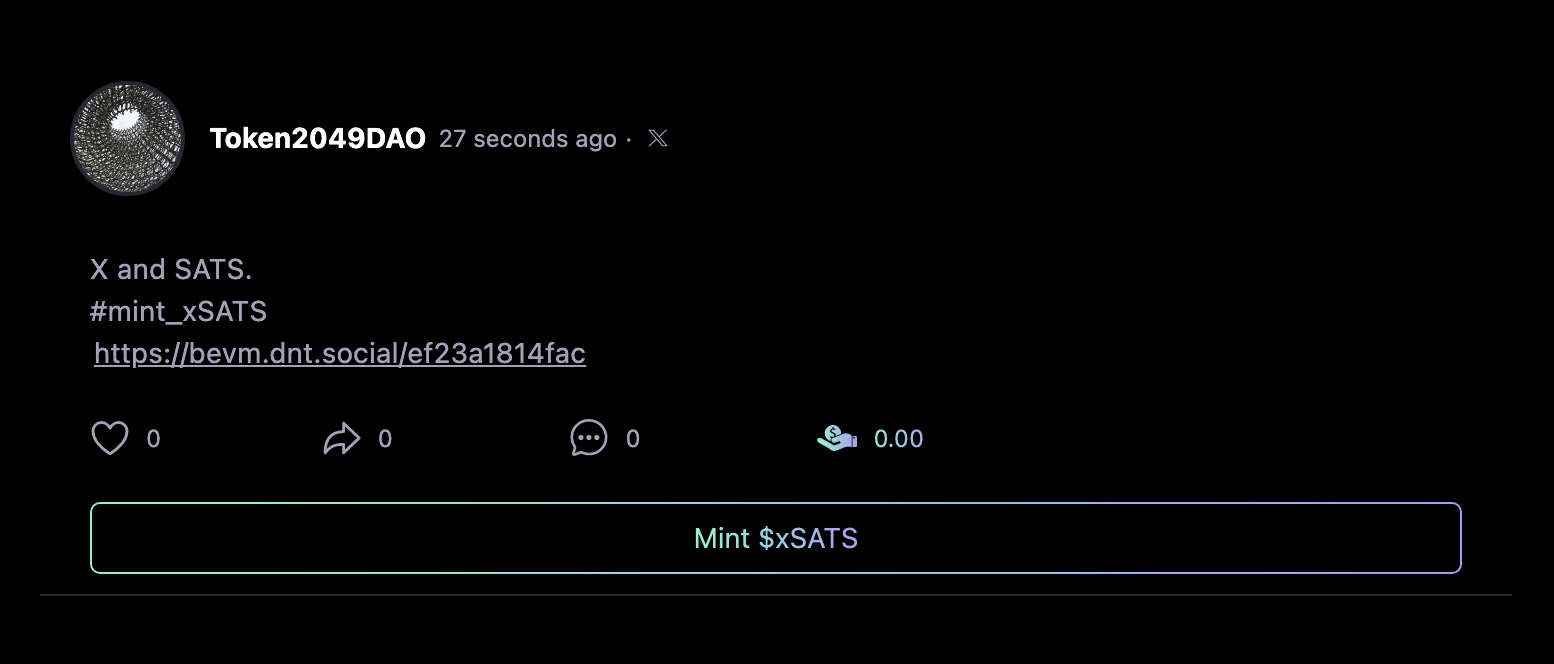Click the share count number
Image resolution: width=1554 pixels, height=664 pixels.
[x=385, y=439]
